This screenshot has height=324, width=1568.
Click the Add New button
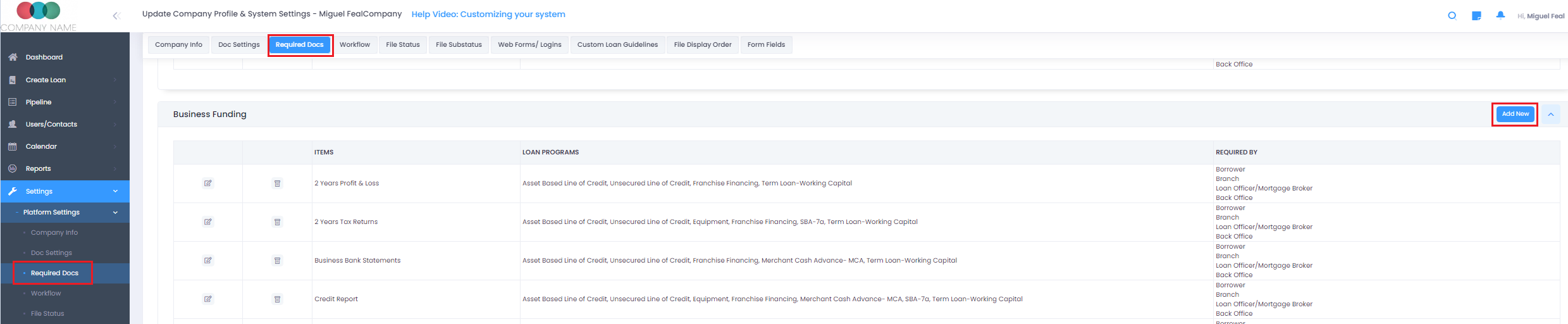coord(1516,115)
